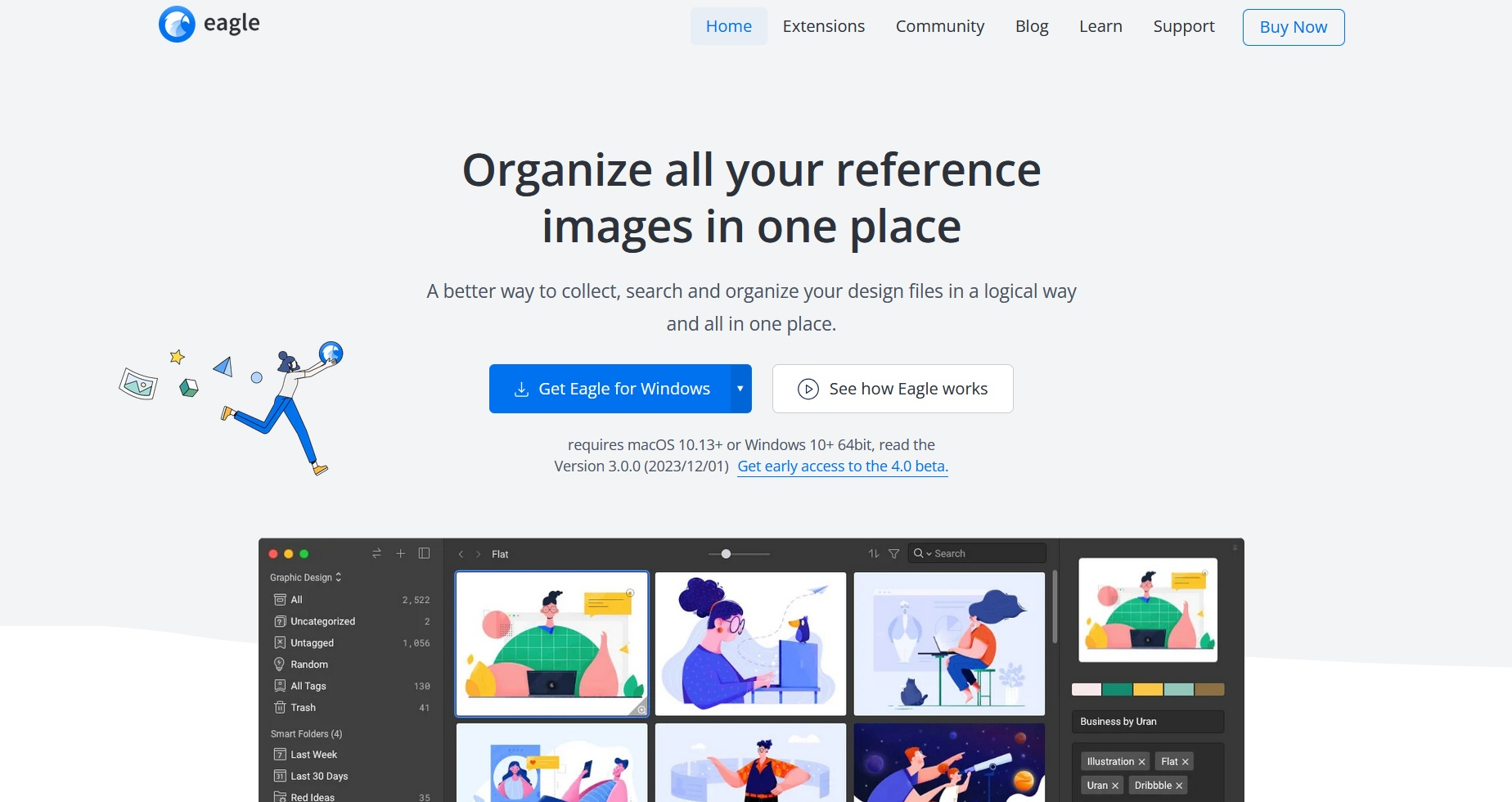
Task: Open Last Week smart folder
Action: (x=350, y=755)
